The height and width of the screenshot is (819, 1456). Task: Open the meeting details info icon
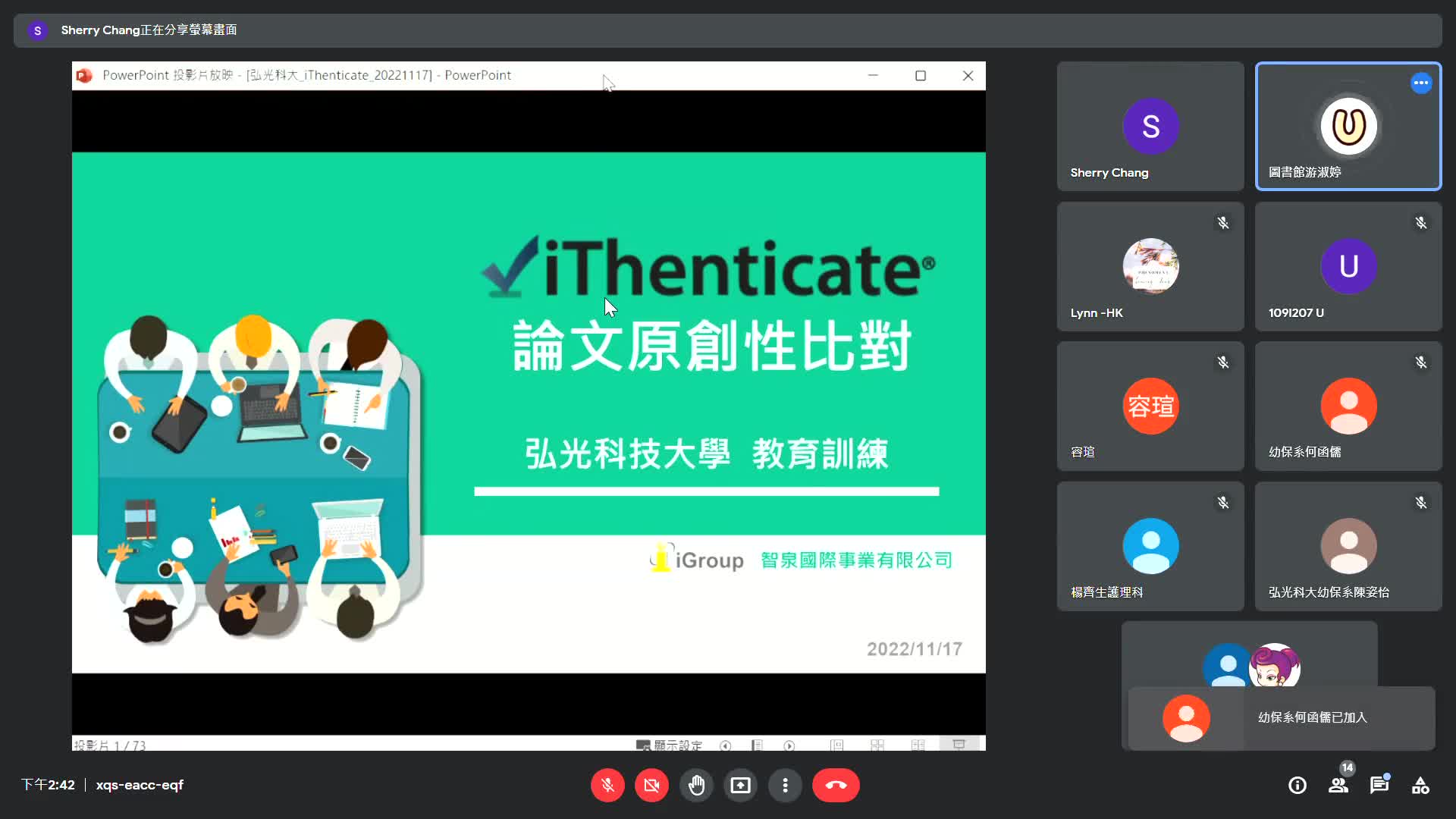point(1298,786)
